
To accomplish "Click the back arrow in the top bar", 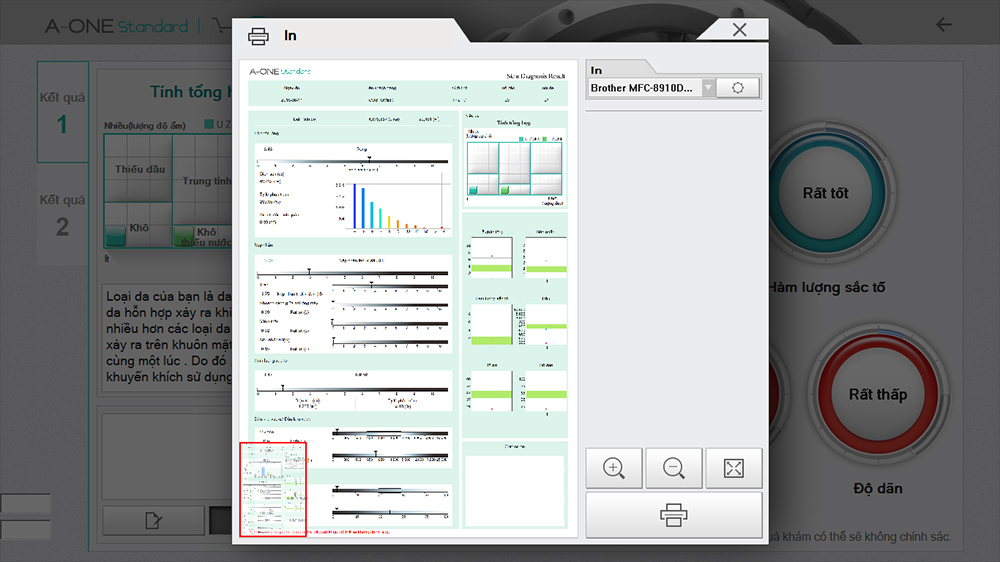I will tap(943, 25).
